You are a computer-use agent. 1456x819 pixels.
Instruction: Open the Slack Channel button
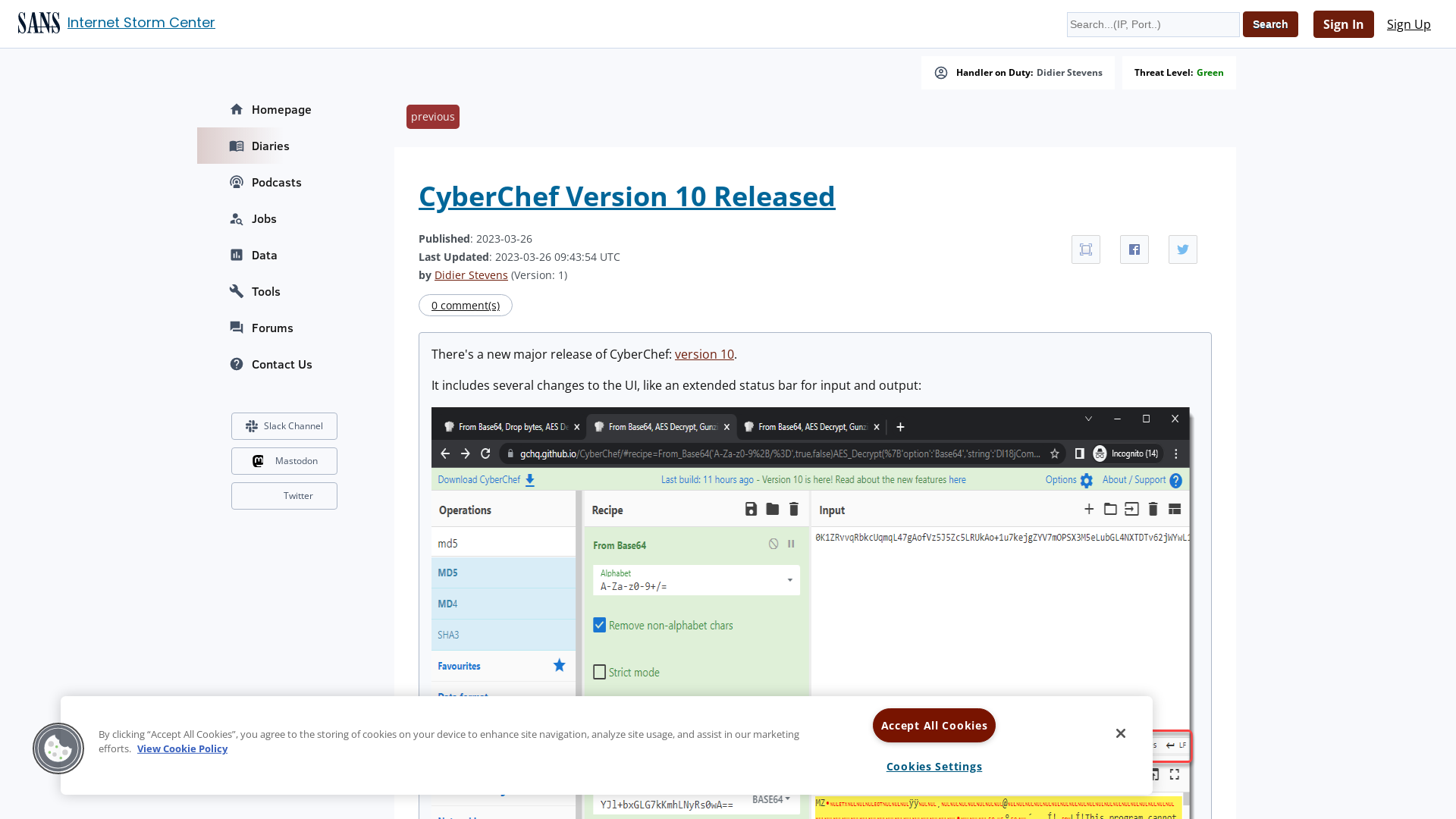point(284,426)
